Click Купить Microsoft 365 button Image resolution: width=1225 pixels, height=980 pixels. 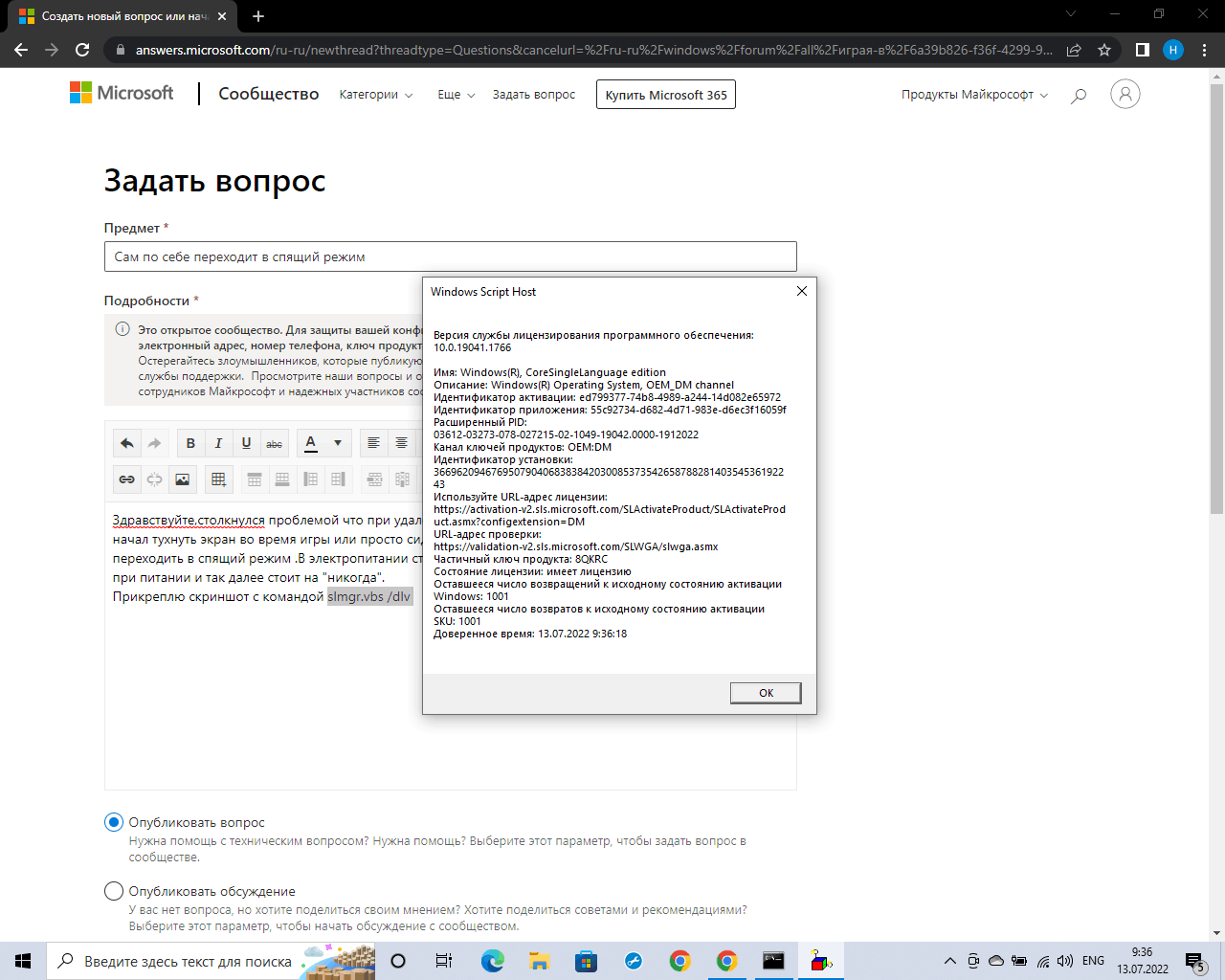[666, 95]
